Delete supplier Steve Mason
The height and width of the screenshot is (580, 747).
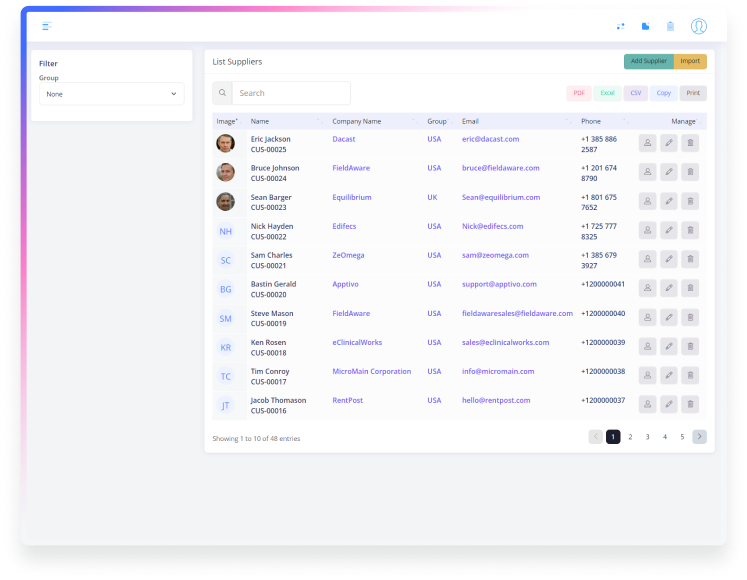(x=690, y=317)
